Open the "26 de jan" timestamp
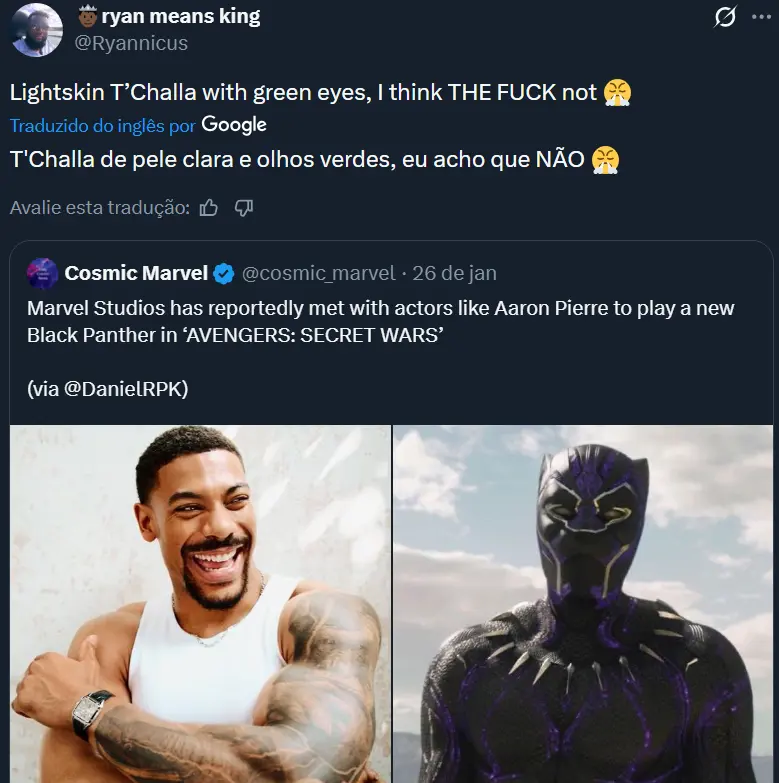The image size is (779, 783). click(455, 273)
